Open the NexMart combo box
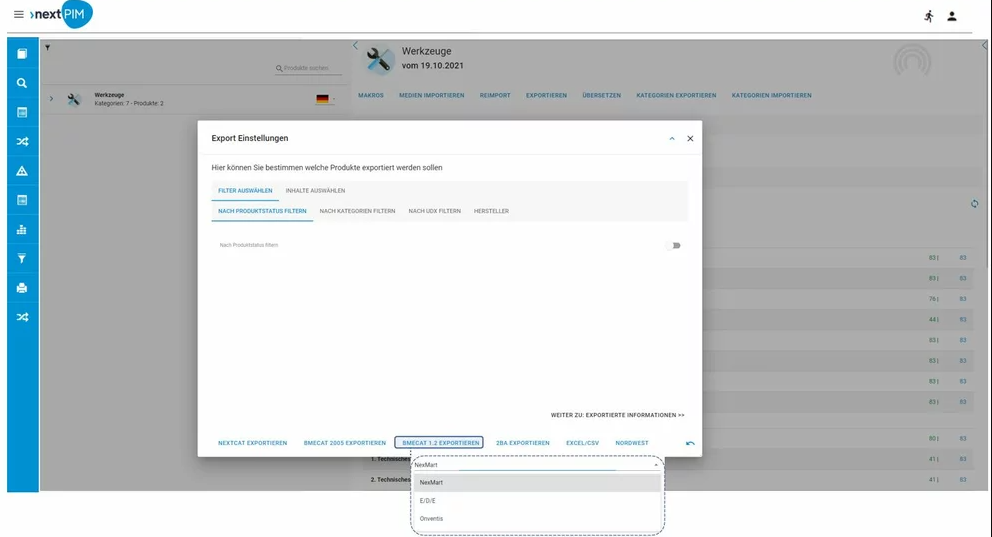 tap(536, 465)
